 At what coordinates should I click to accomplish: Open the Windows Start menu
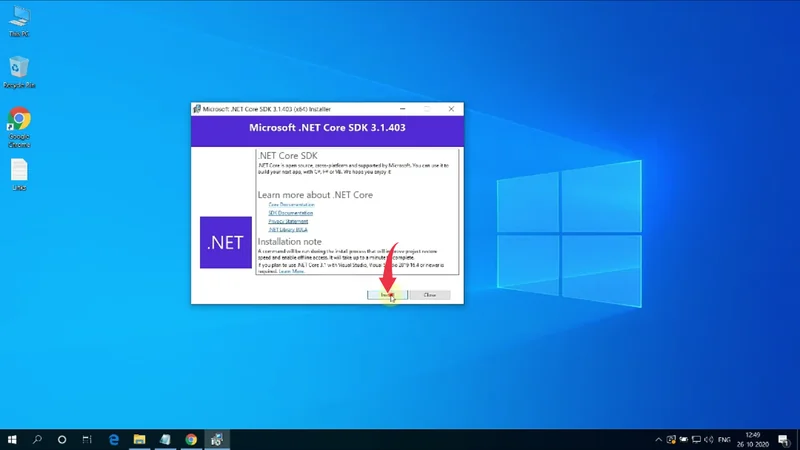pyautogui.click(x=14, y=439)
